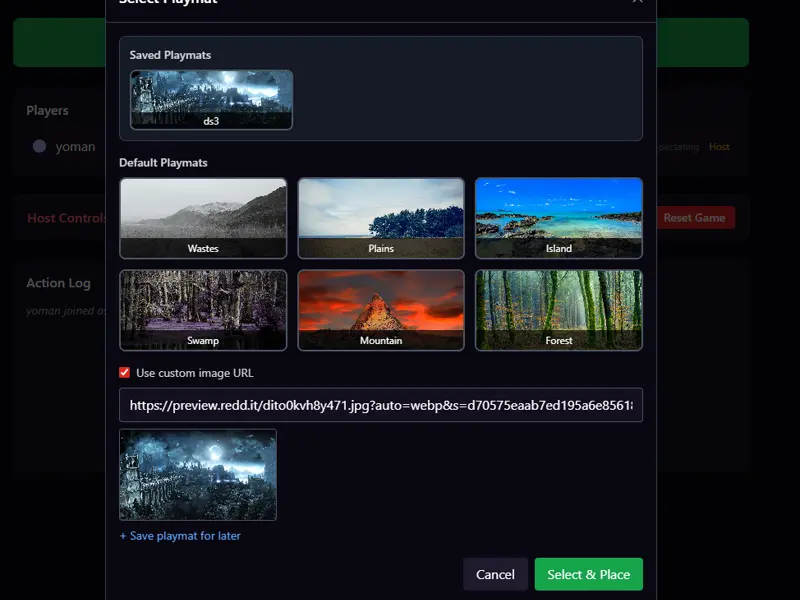Screen dimensions: 800x600
Task: Choose the Mountain default playmat
Action: (381, 310)
